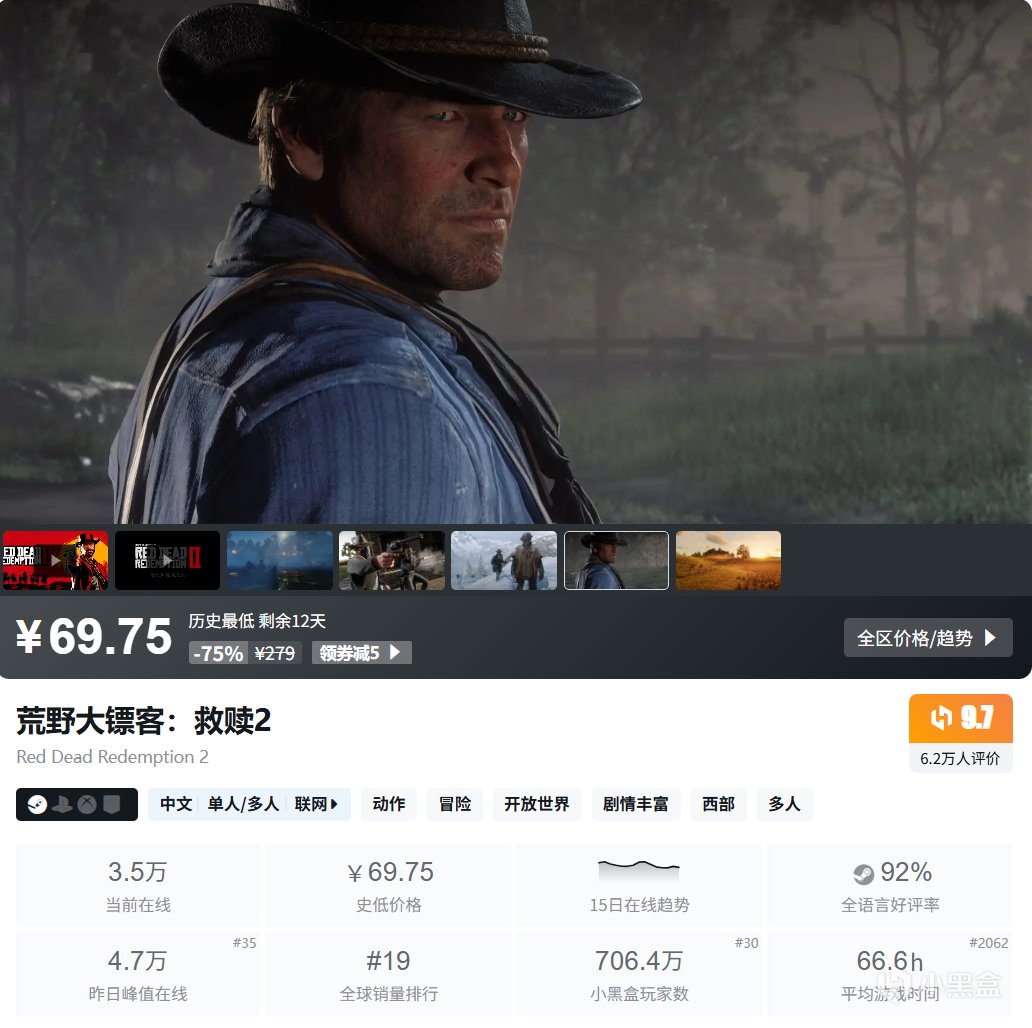Play the black Red Dead Redemption II trailer thumbnail

167,560
